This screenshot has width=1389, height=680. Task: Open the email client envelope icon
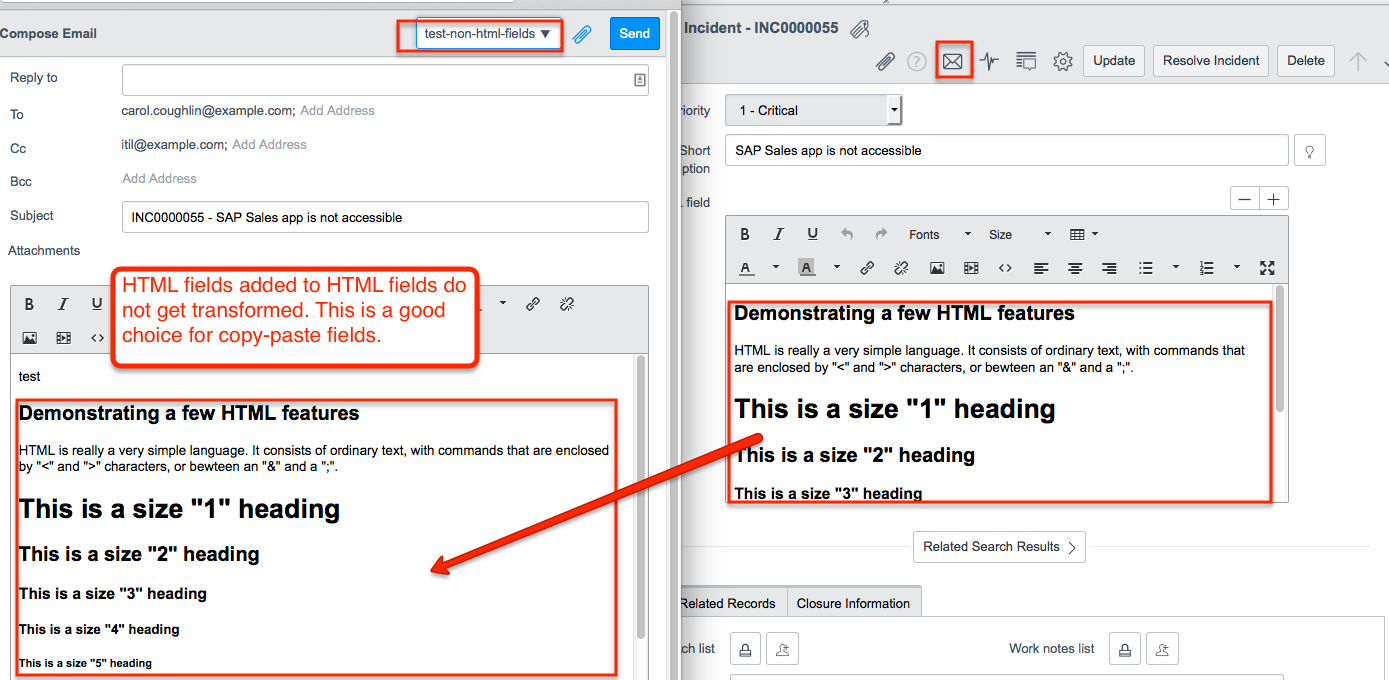(953, 60)
